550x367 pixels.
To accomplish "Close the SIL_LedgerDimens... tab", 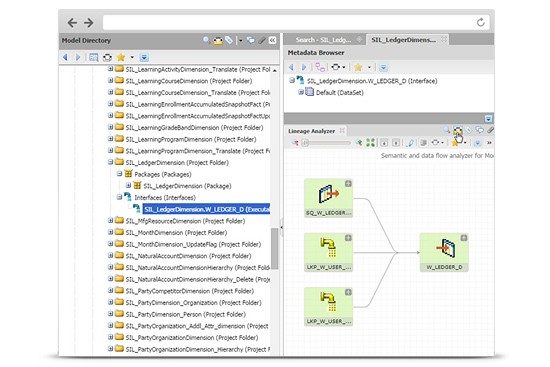I will tap(444, 39).
